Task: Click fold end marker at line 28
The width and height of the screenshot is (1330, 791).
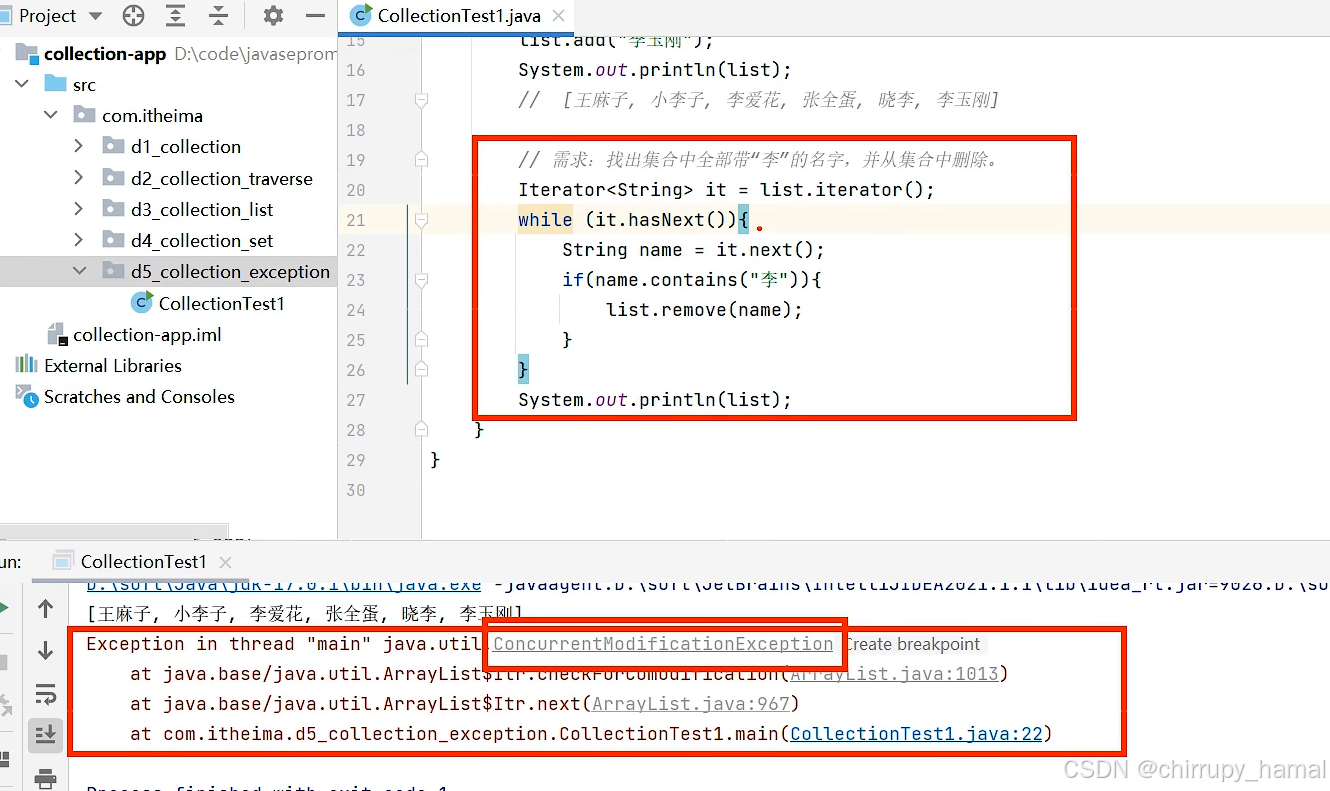Action: pyautogui.click(x=421, y=430)
